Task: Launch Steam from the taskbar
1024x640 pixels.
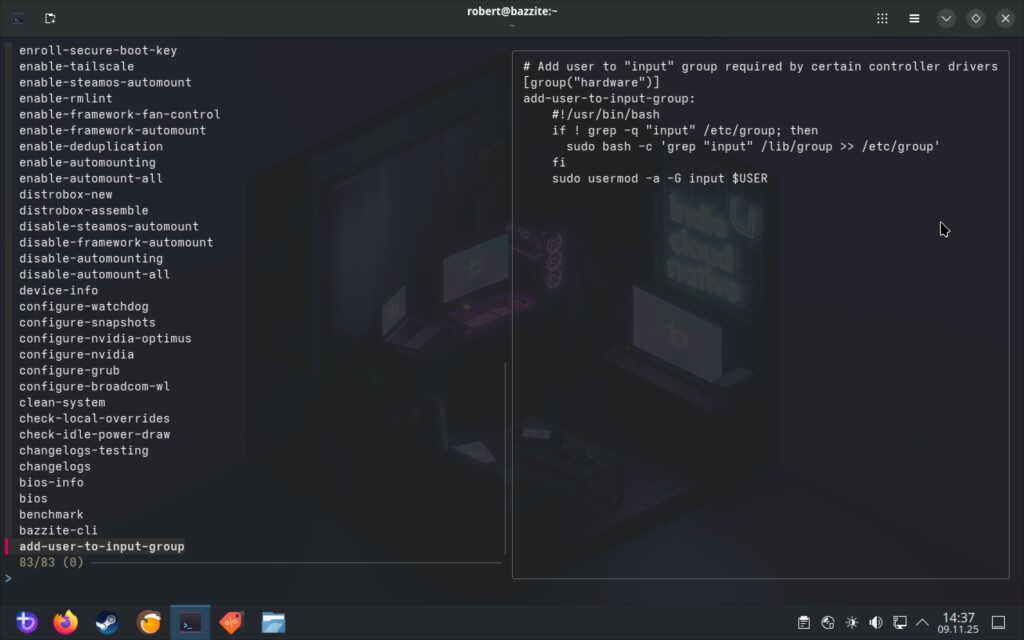Action: click(x=107, y=622)
